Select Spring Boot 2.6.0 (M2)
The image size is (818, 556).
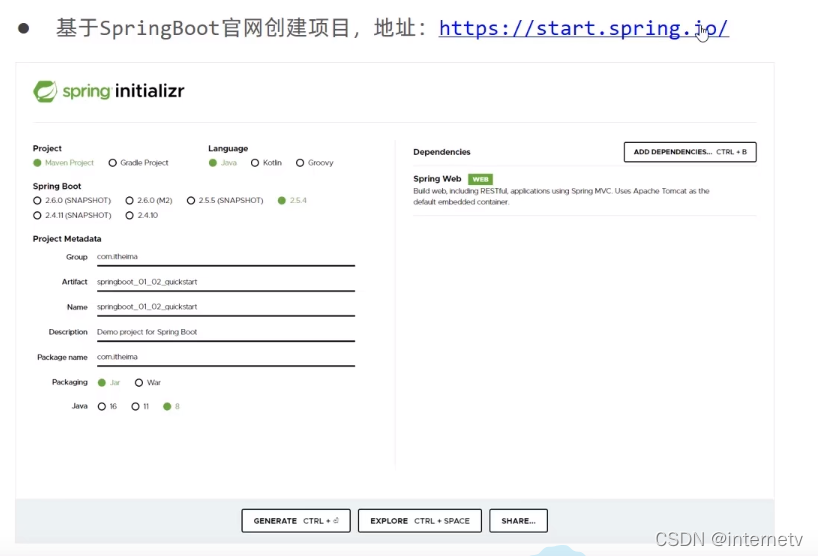149,200
